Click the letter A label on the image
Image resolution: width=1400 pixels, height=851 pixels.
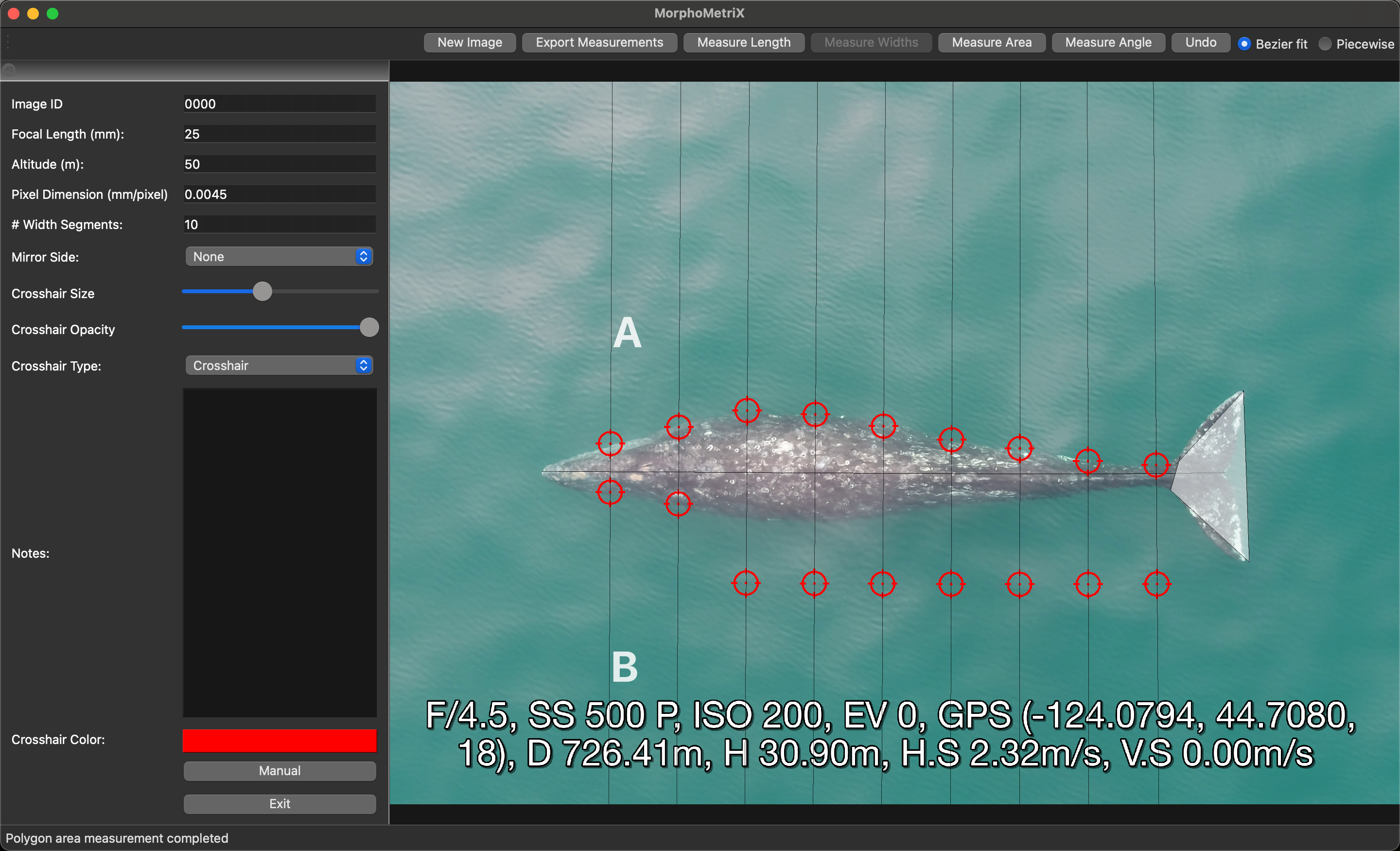click(x=627, y=333)
